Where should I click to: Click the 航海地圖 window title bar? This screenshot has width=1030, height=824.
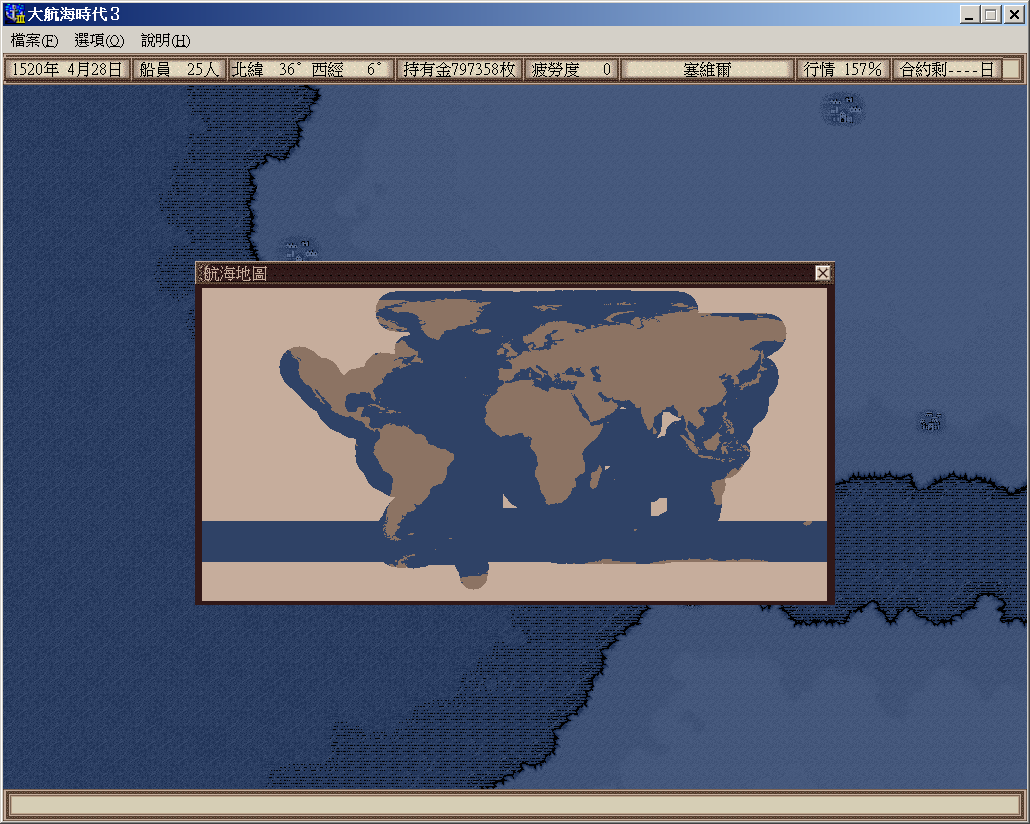[x=500, y=273]
